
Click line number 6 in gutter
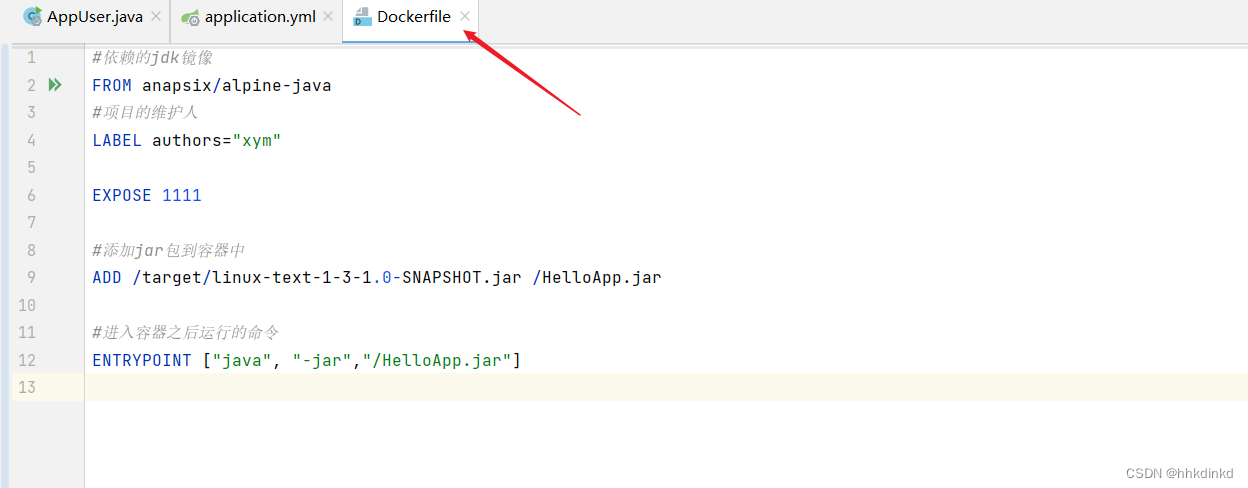[x=31, y=195]
